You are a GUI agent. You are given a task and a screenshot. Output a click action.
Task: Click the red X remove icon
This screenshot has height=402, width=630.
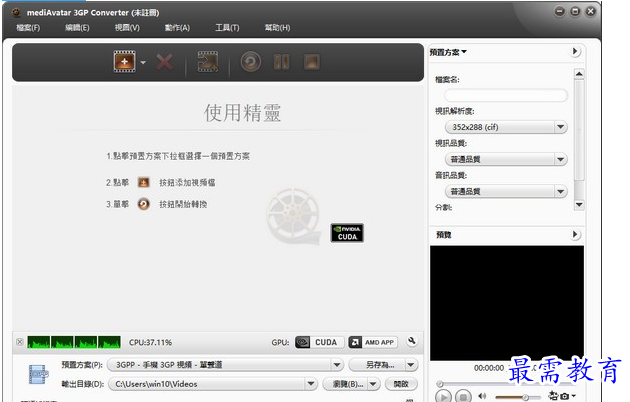click(164, 62)
